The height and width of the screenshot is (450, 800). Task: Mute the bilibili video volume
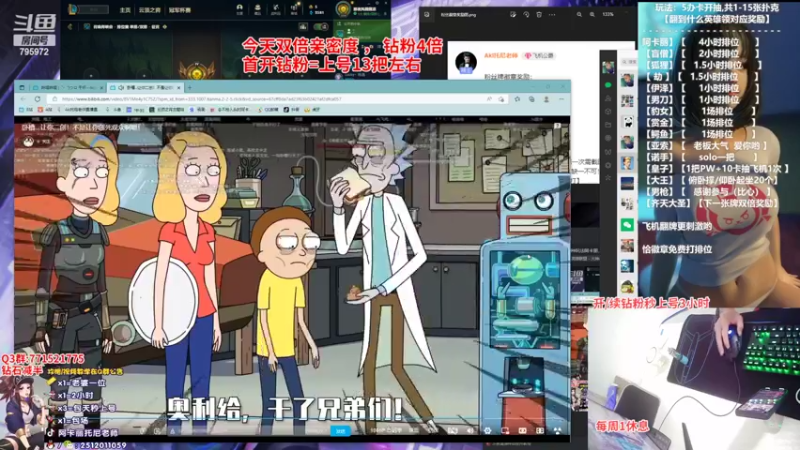(470, 431)
